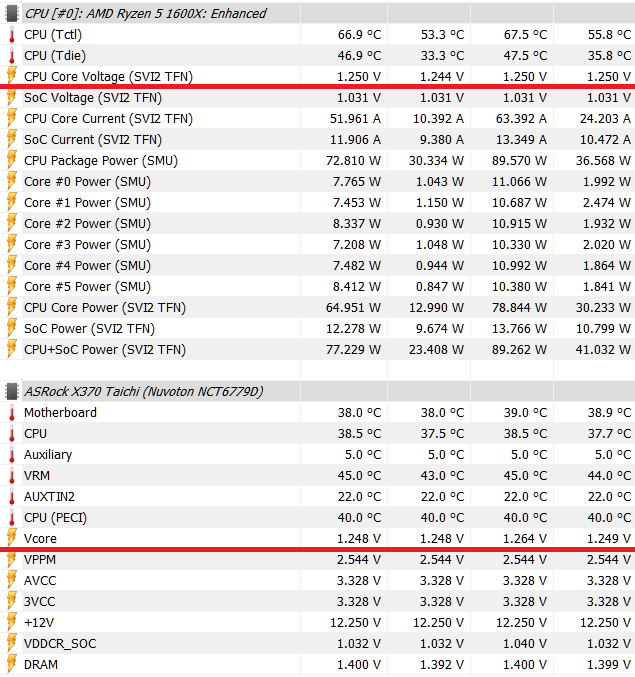The image size is (635, 677).
Task: Select the Core #4 Power (SMU) label
Action: click(88, 266)
